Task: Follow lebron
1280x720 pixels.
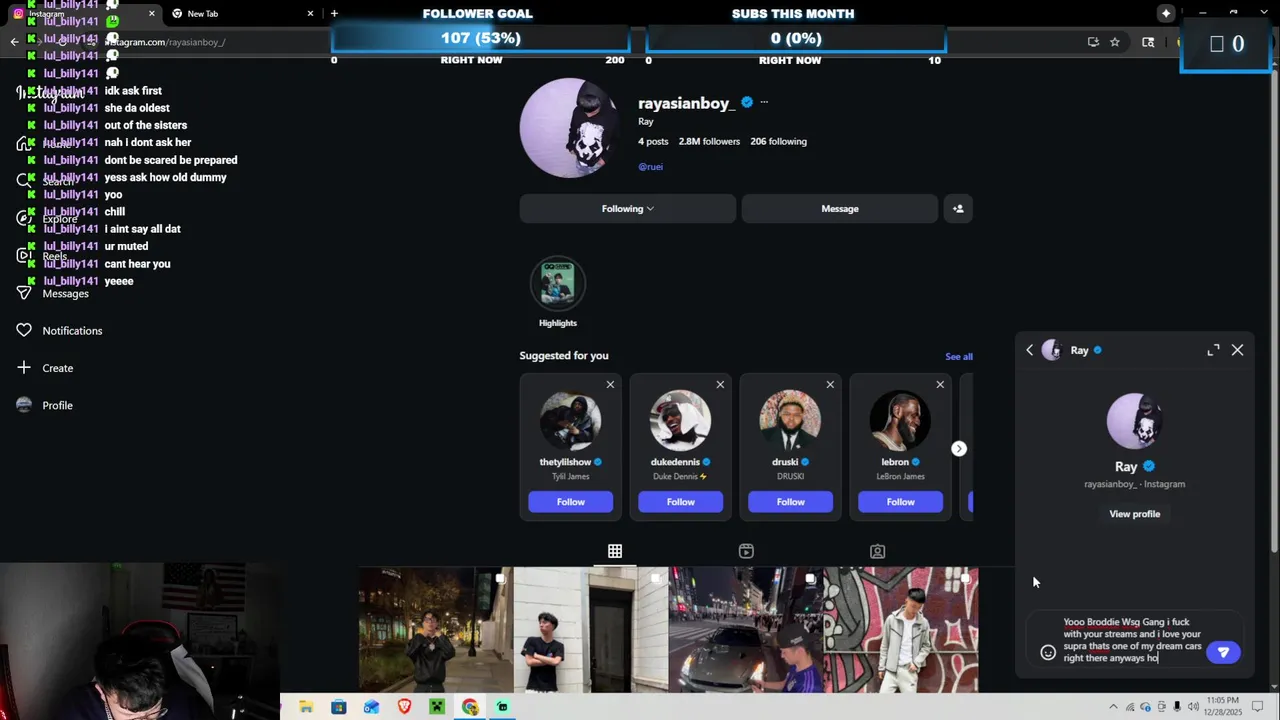Action: 900,502
